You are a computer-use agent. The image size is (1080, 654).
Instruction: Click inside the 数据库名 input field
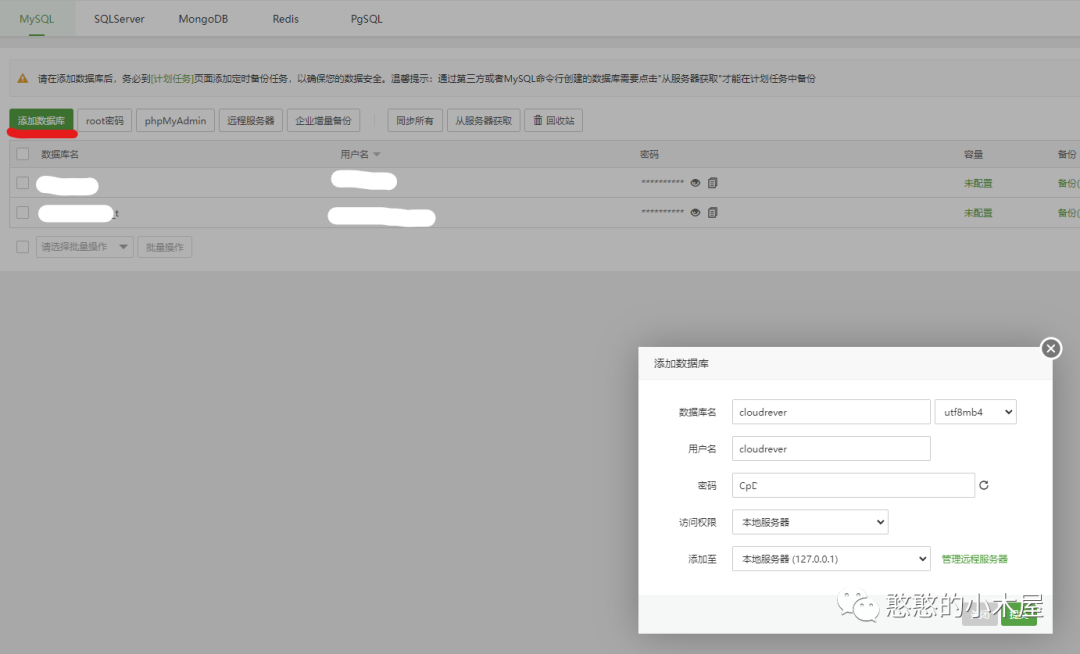click(x=830, y=411)
